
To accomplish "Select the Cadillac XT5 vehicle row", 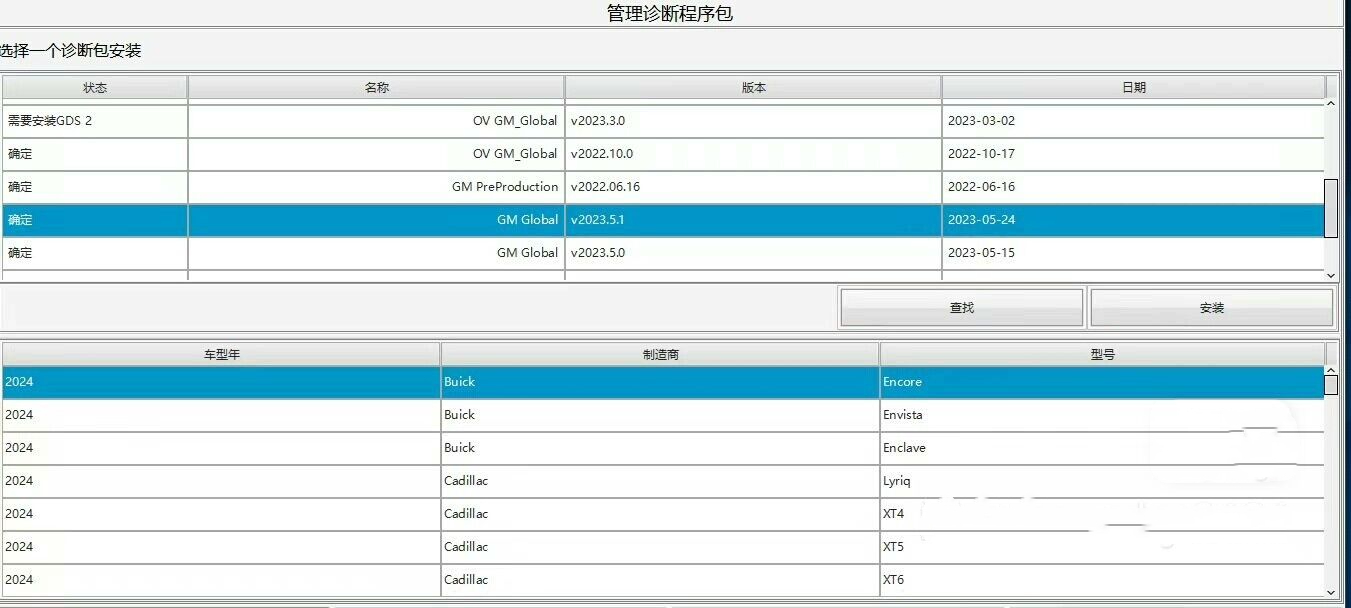I will point(663,547).
